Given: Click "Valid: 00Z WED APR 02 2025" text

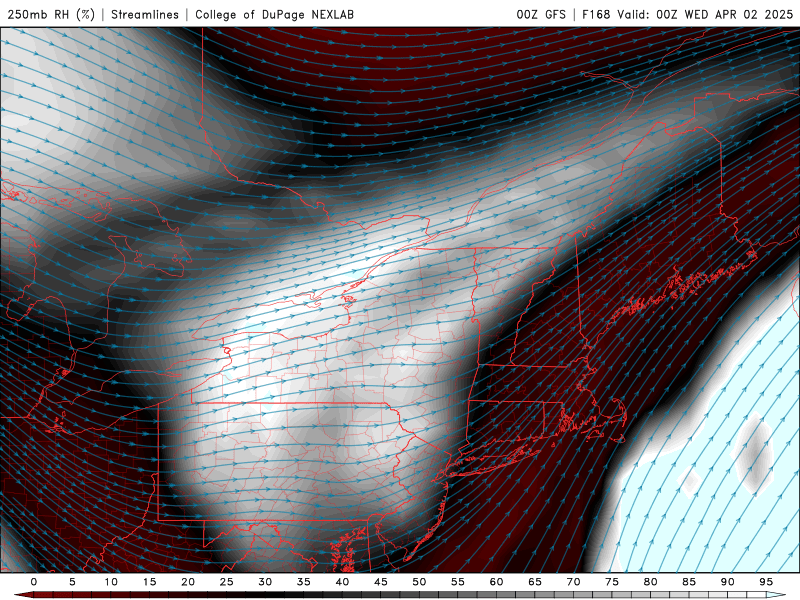Looking at the screenshot, I should (705, 14).
